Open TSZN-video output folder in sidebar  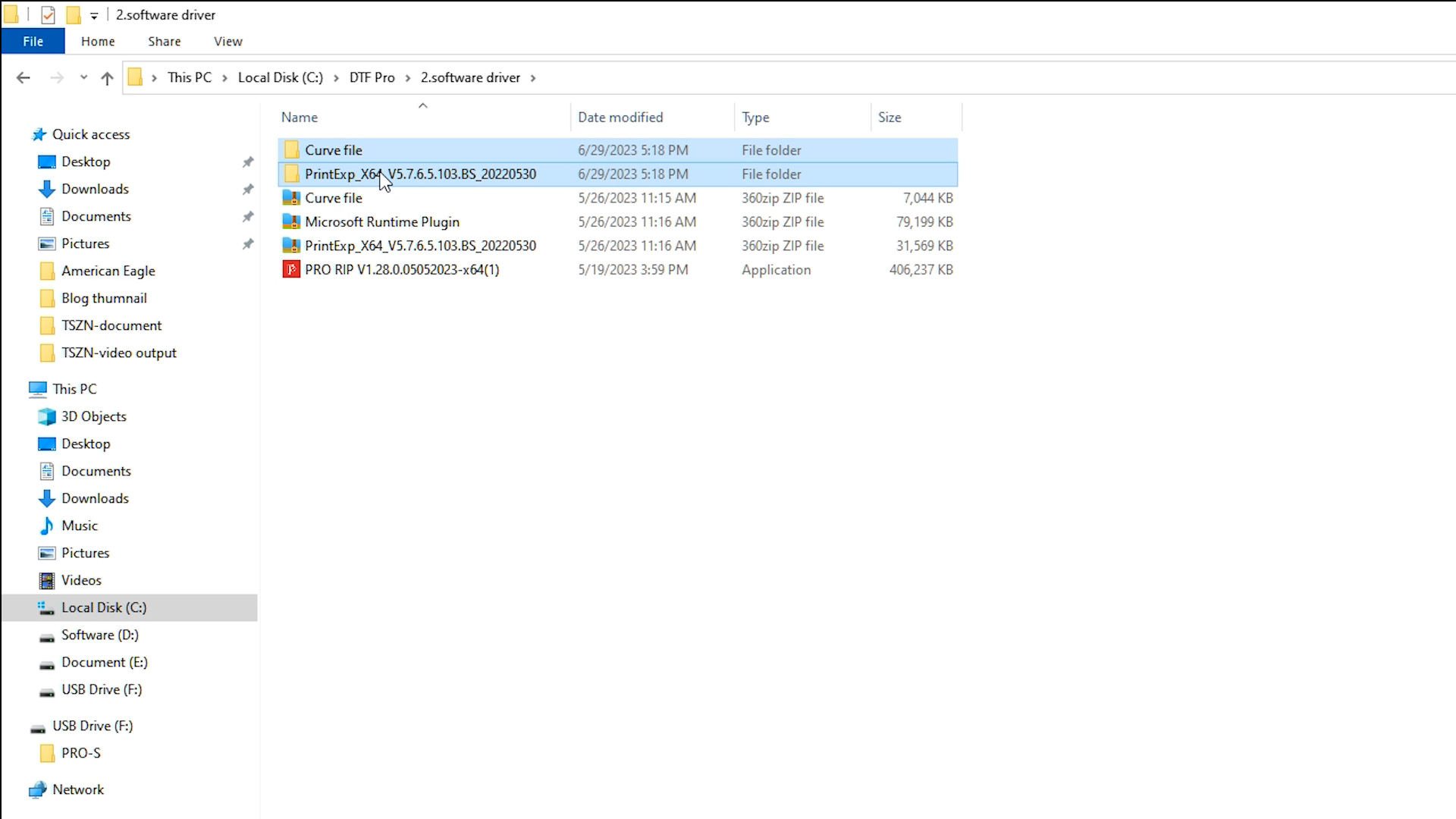coord(118,353)
